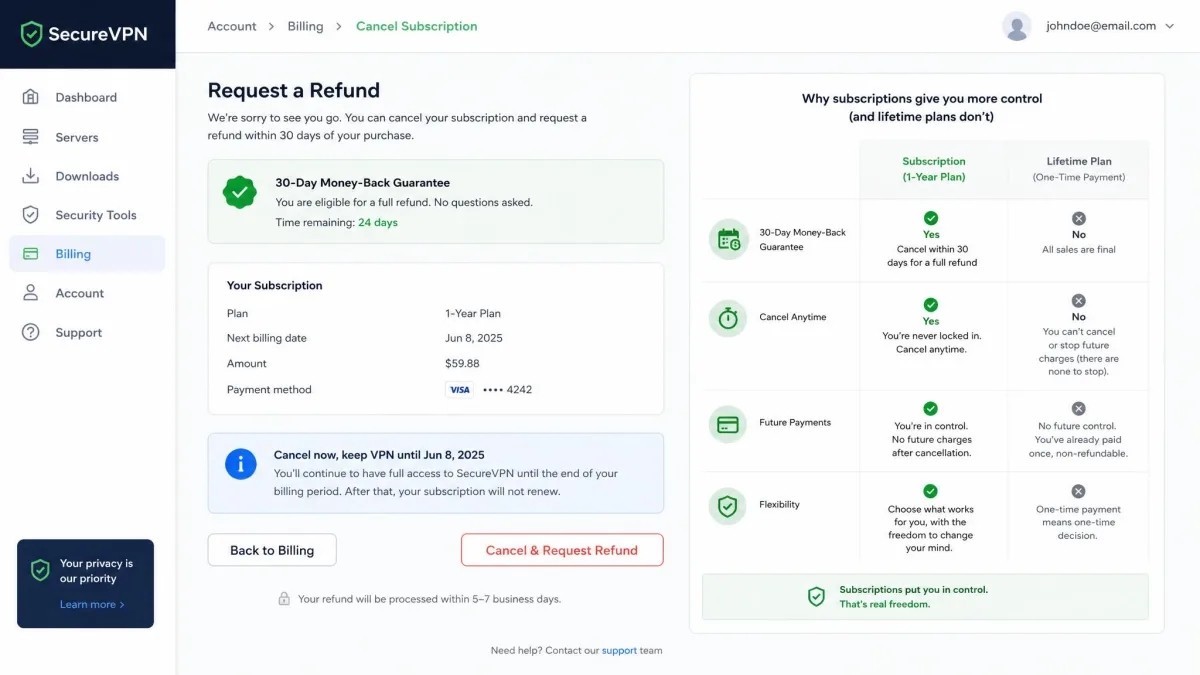
Task: Click the Flexibility shield icon
Action: (728, 506)
